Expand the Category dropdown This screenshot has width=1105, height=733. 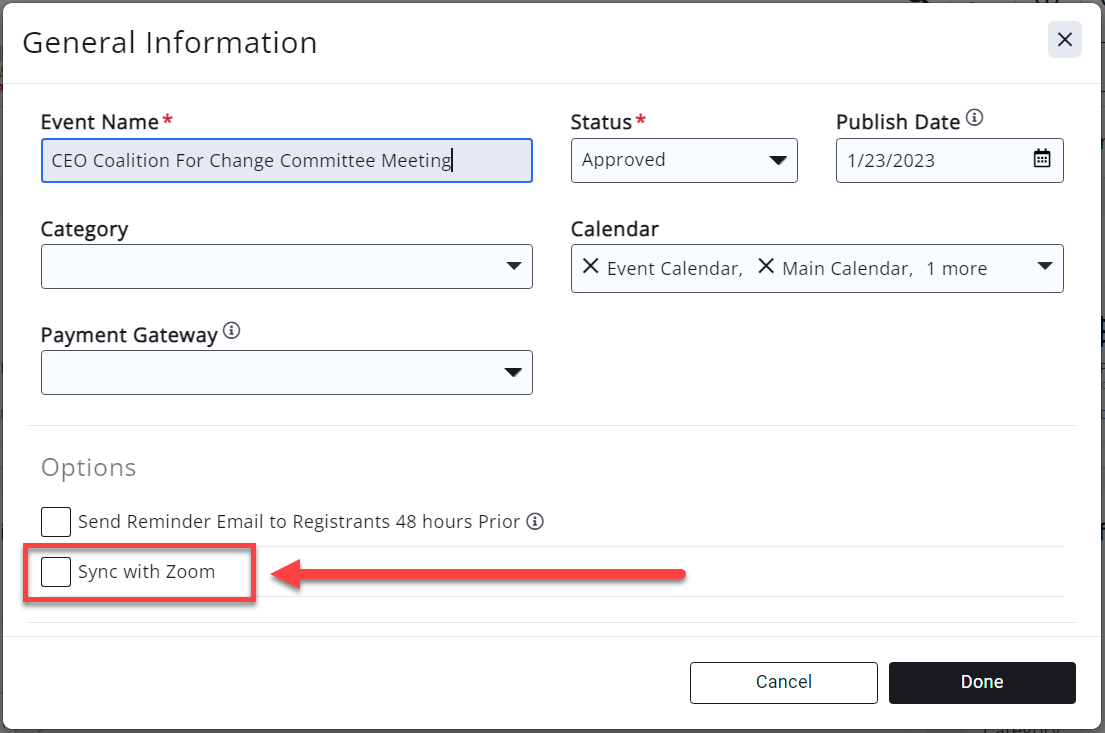[286, 266]
